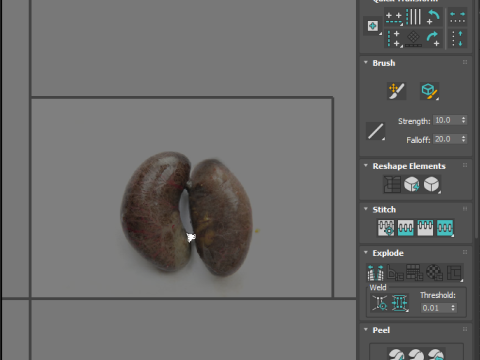
Task: Click Linear Align icon in Quick Transform
Action: pos(413,39)
